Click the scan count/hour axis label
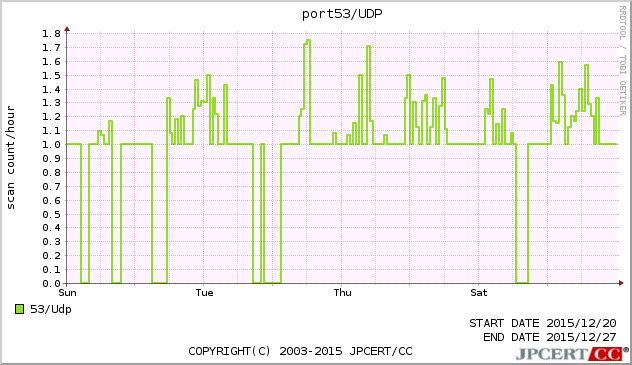 point(11,158)
